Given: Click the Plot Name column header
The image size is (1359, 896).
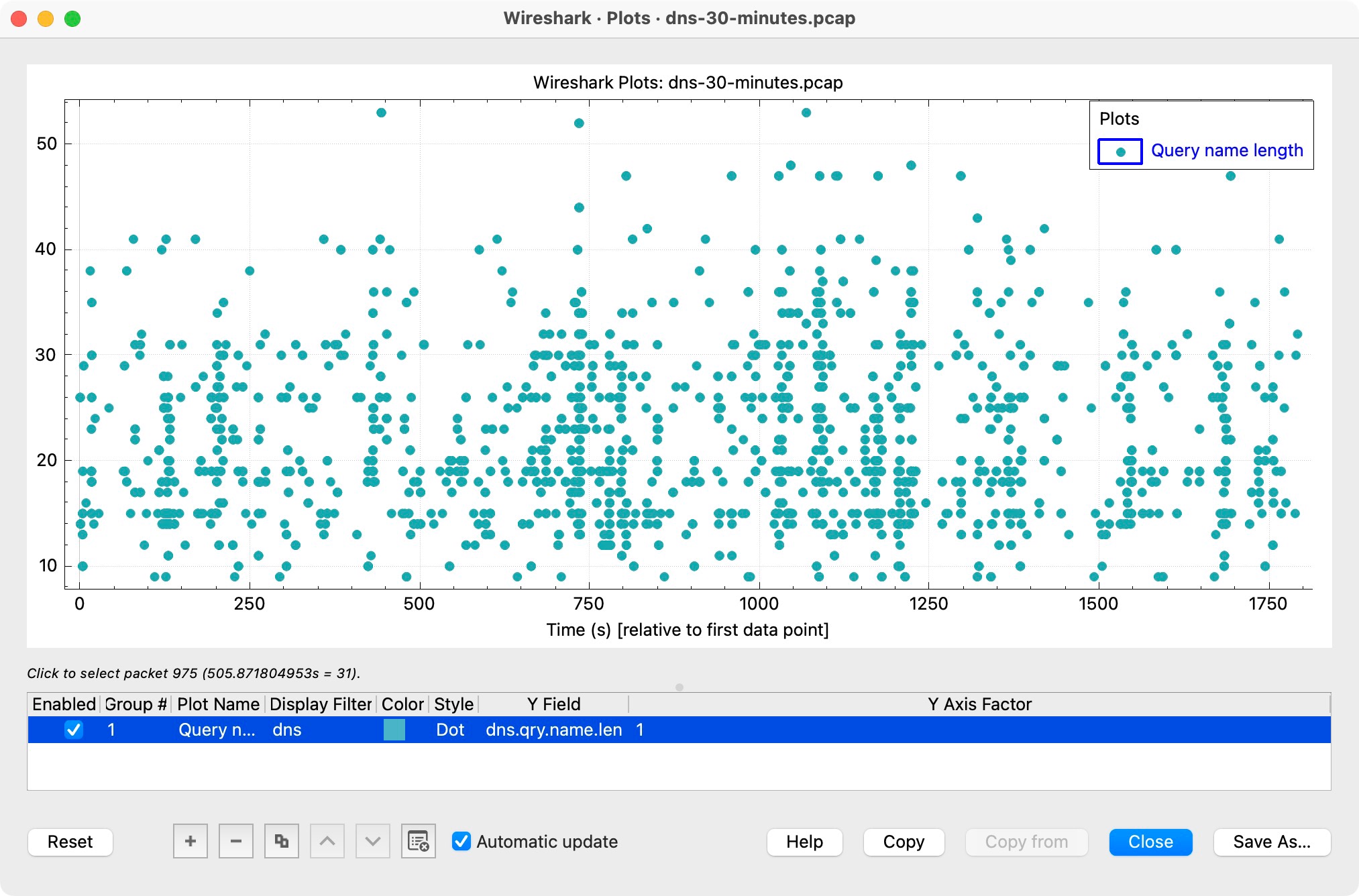Looking at the screenshot, I should (x=218, y=704).
